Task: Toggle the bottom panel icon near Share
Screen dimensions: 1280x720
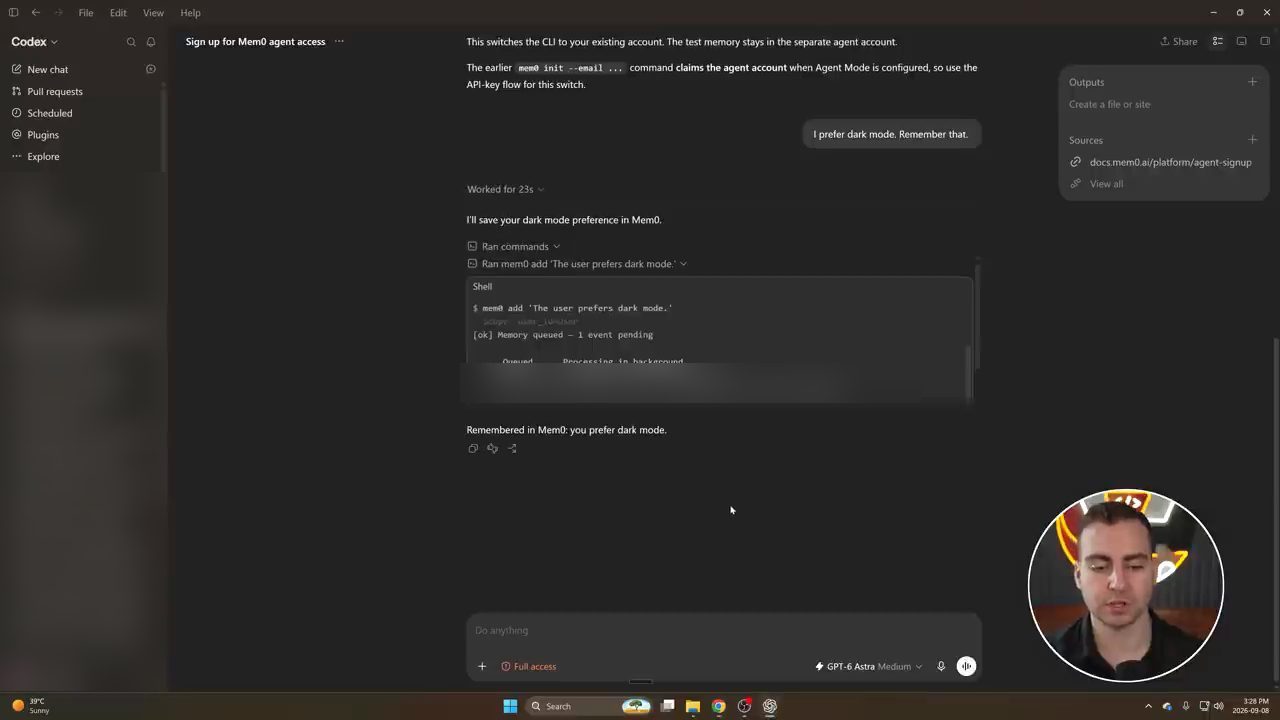Action: coord(1242,42)
